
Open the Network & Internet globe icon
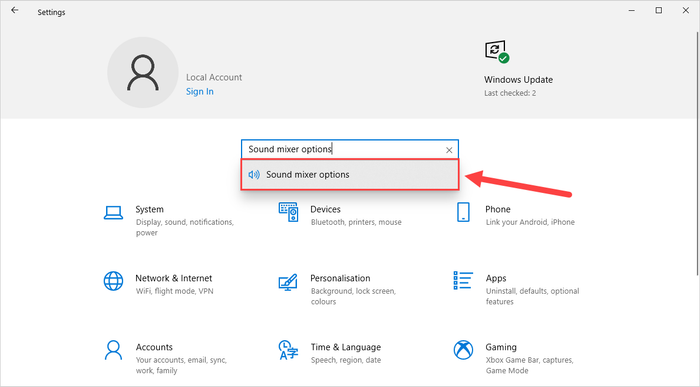point(113,281)
